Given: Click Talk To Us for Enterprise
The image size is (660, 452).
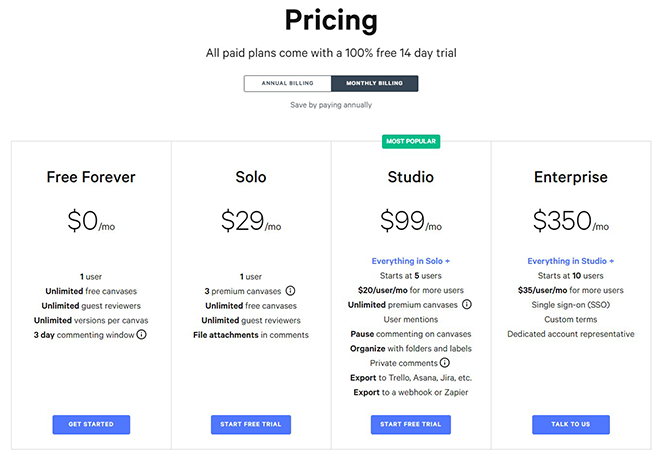Looking at the screenshot, I should click(571, 424).
